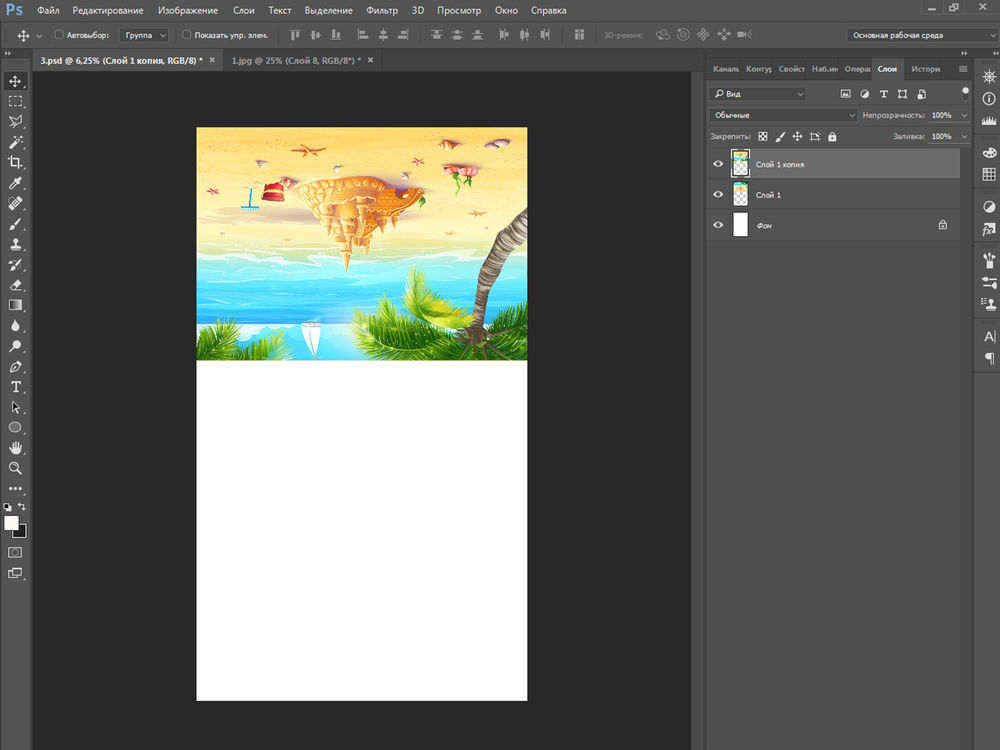The width and height of the screenshot is (1000, 750).
Task: Open the Фильтр menu
Action: 381,10
